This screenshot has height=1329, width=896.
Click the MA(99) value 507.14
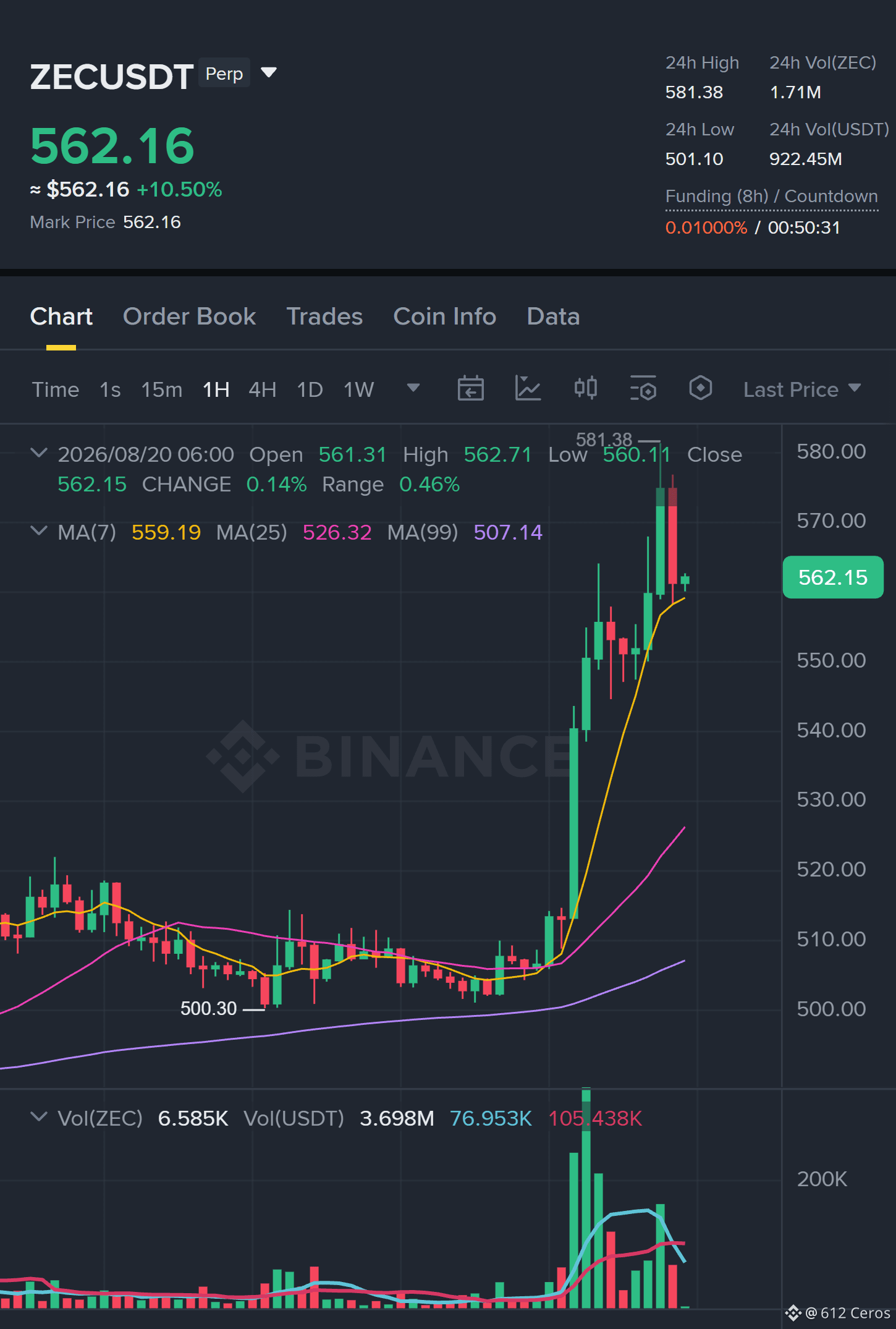tap(508, 532)
